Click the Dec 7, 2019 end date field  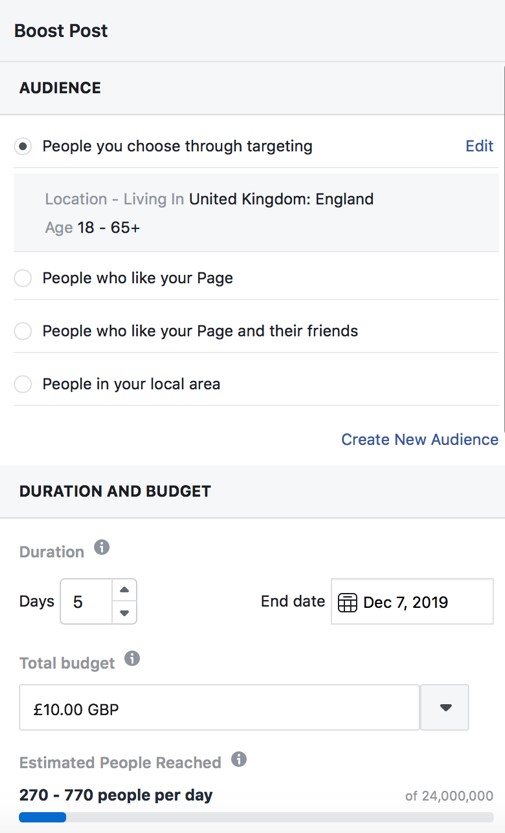coord(412,602)
